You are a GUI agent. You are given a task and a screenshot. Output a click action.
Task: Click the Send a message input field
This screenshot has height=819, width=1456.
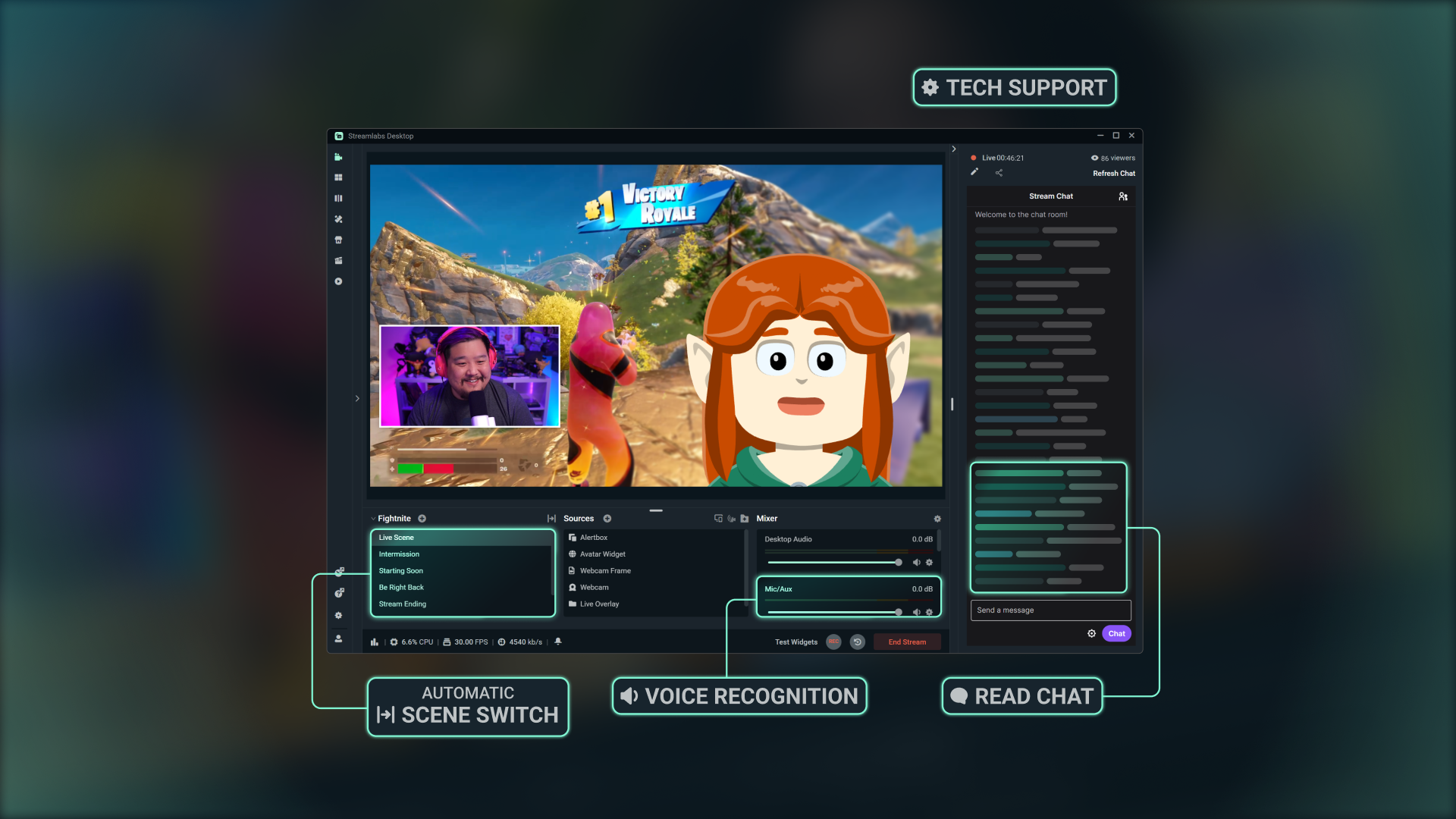coord(1050,610)
